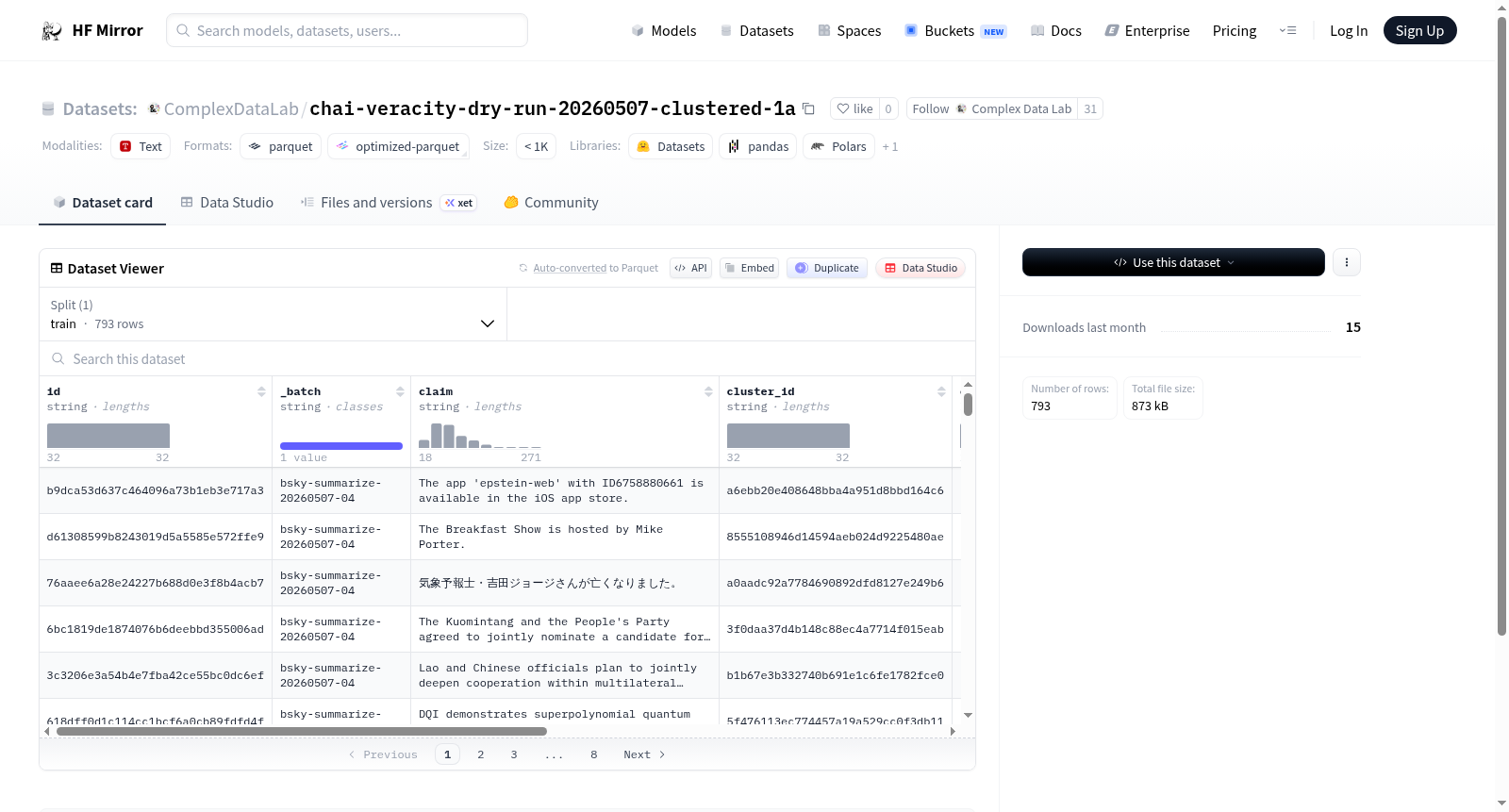Select the pandas library tag
This screenshot has width=1509, height=812.
758,146
